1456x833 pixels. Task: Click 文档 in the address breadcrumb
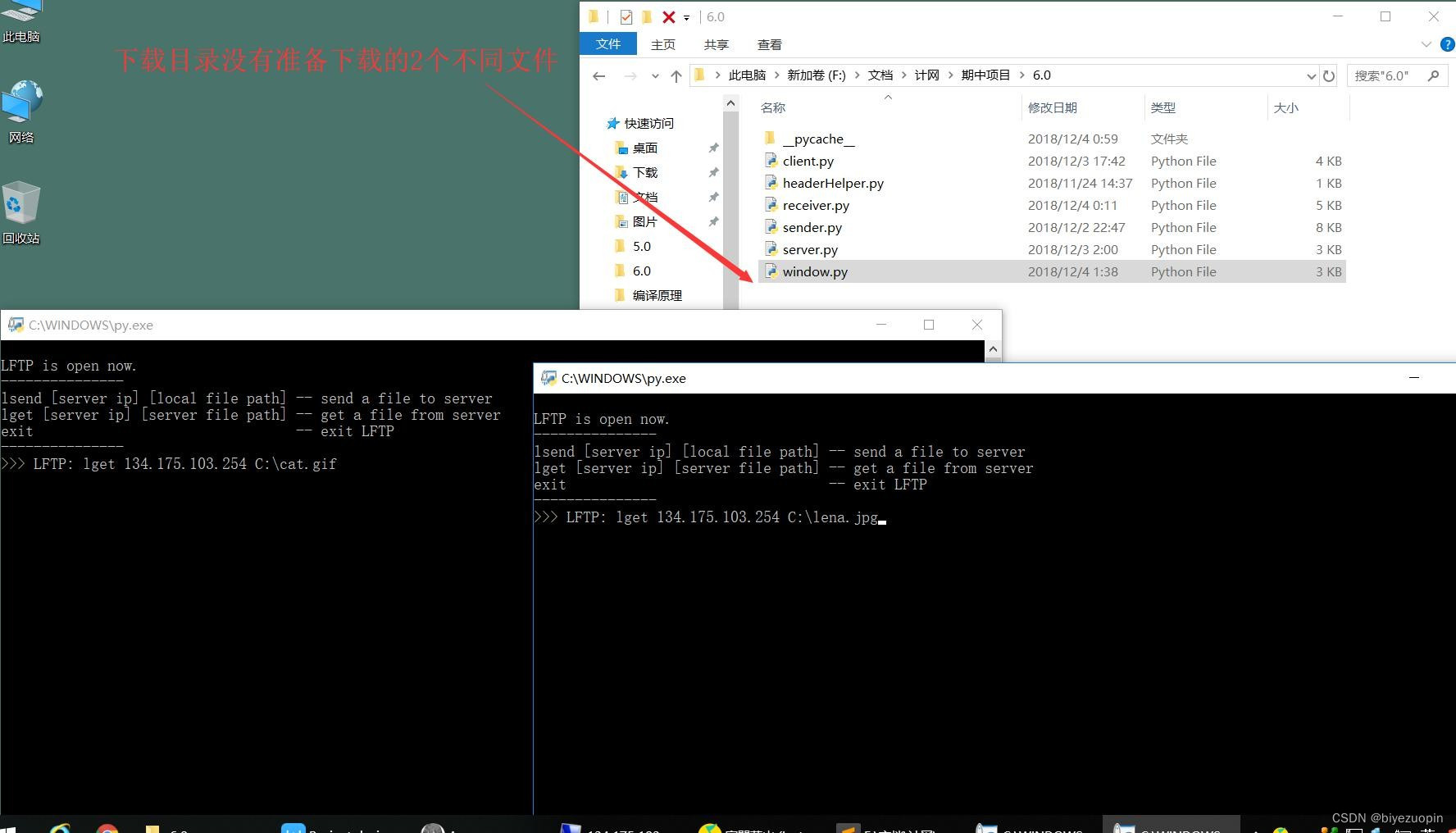[x=880, y=75]
